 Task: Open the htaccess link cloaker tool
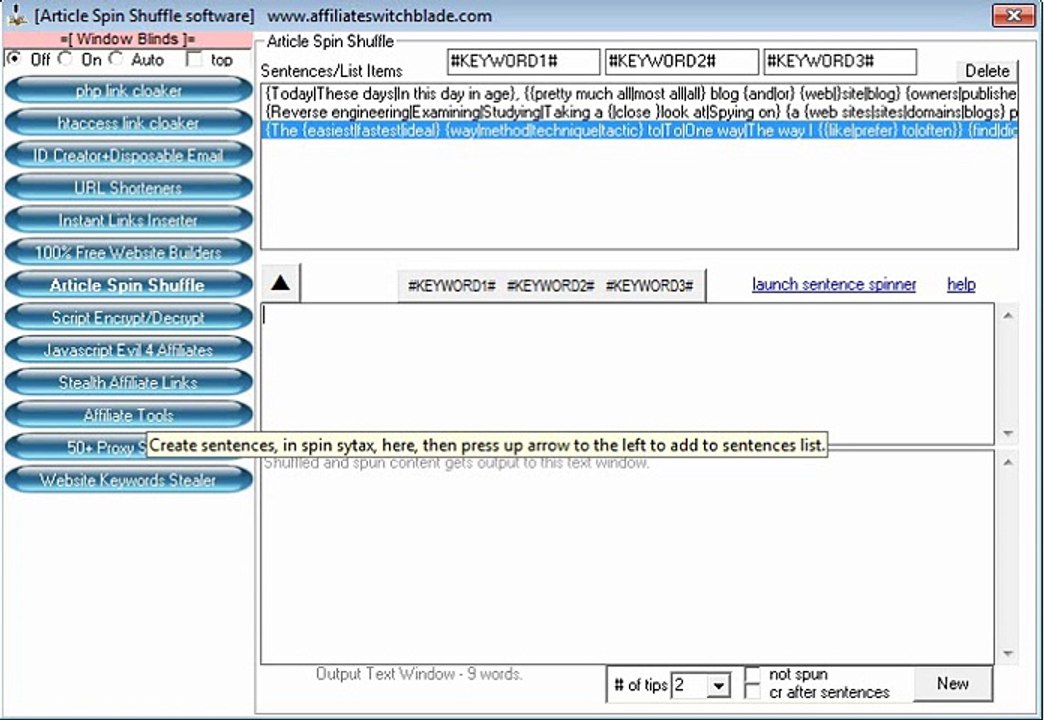pyautogui.click(x=128, y=123)
